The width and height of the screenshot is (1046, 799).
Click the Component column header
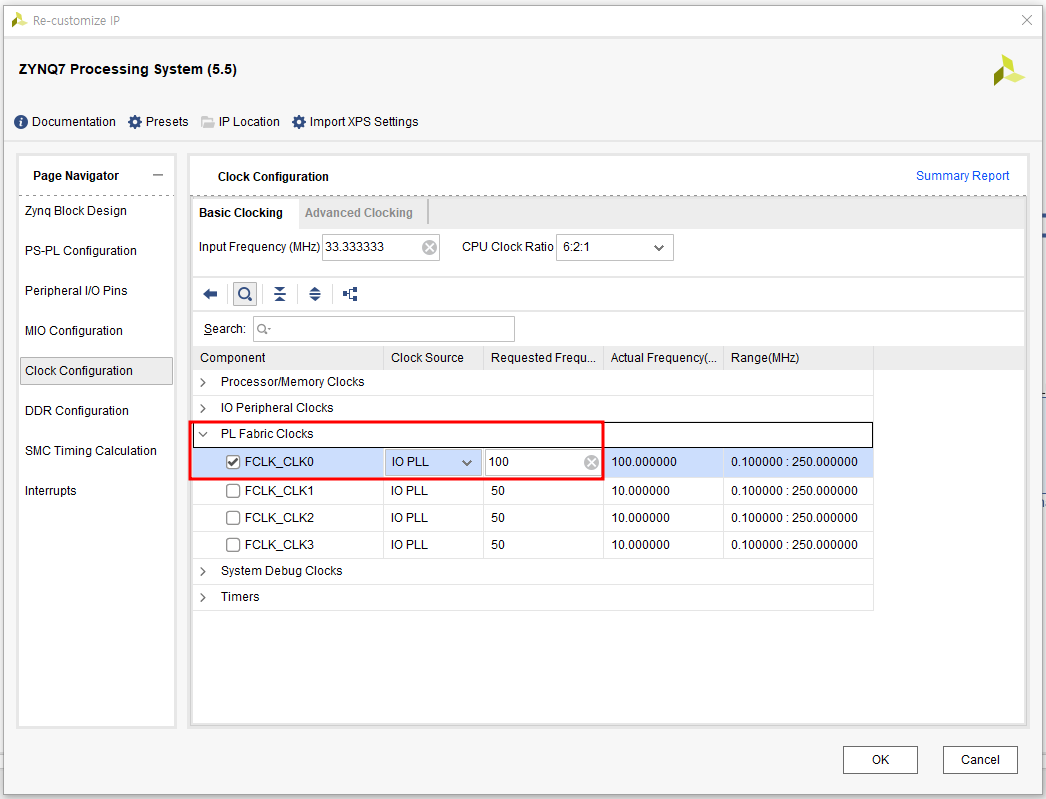(x=288, y=358)
